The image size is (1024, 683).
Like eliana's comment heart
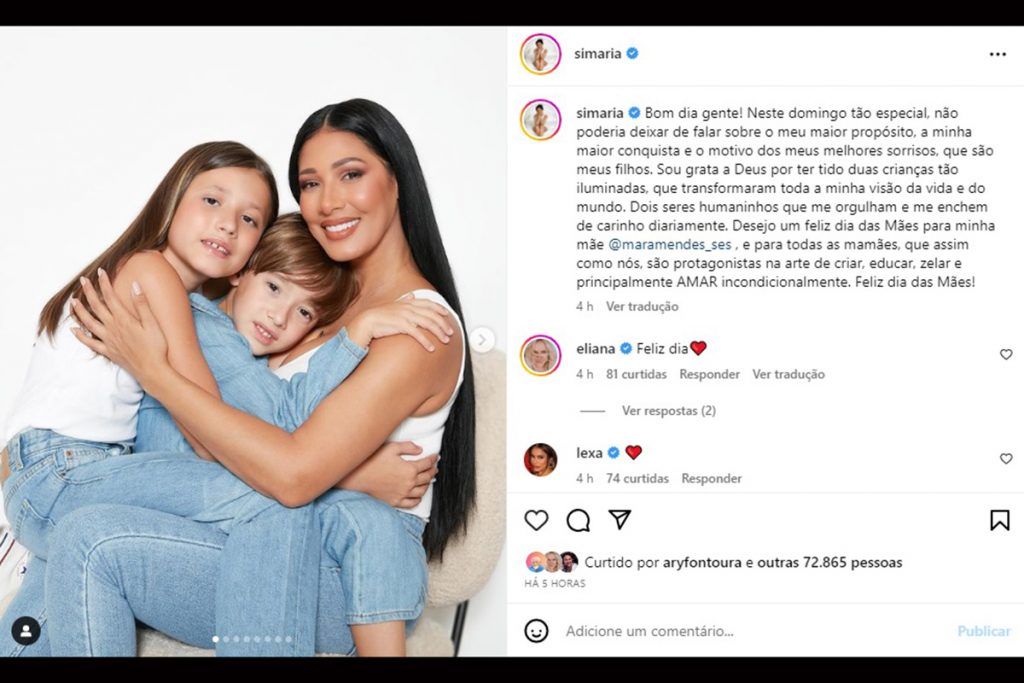point(1006,355)
